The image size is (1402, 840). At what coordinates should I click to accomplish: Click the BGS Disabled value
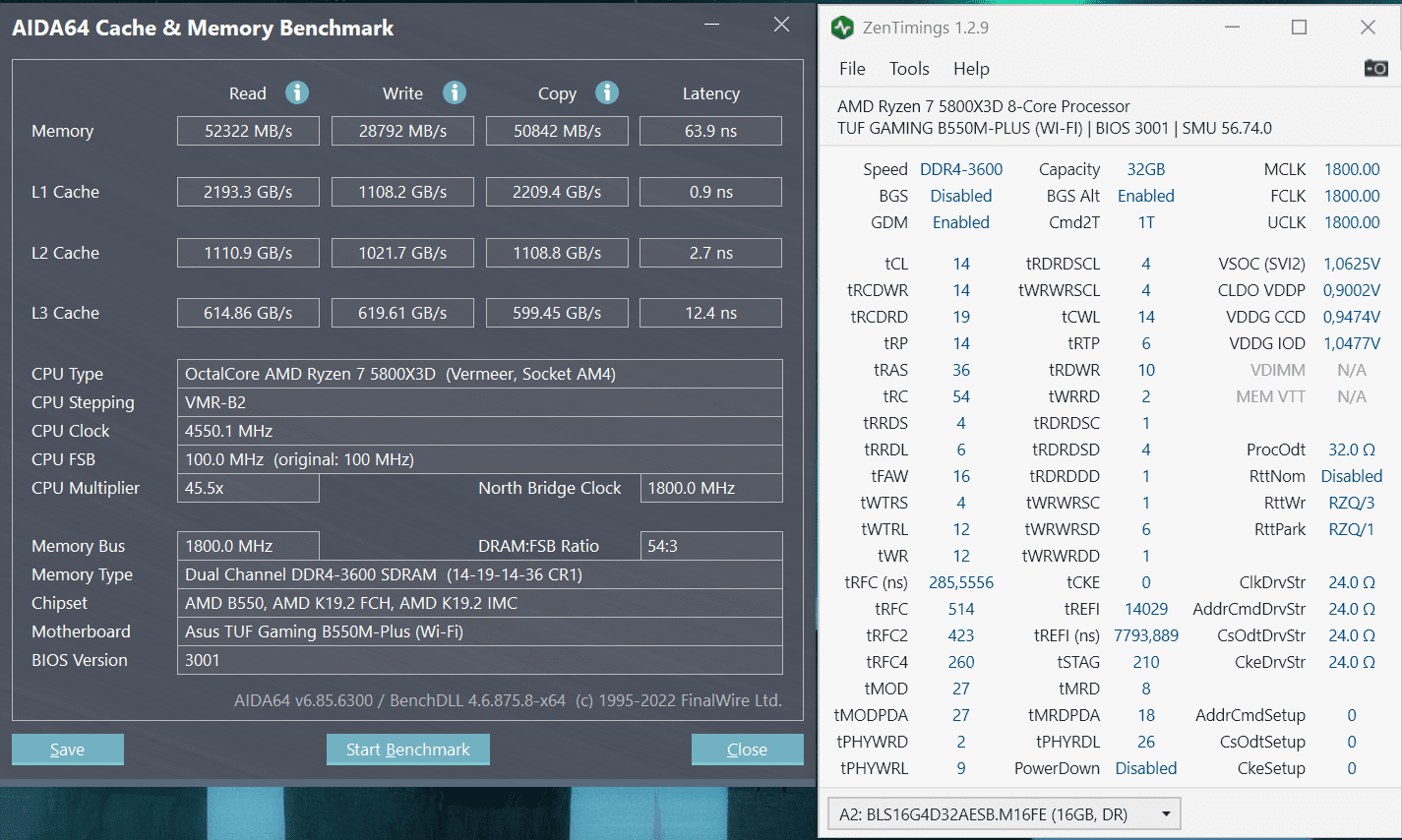[x=961, y=196]
